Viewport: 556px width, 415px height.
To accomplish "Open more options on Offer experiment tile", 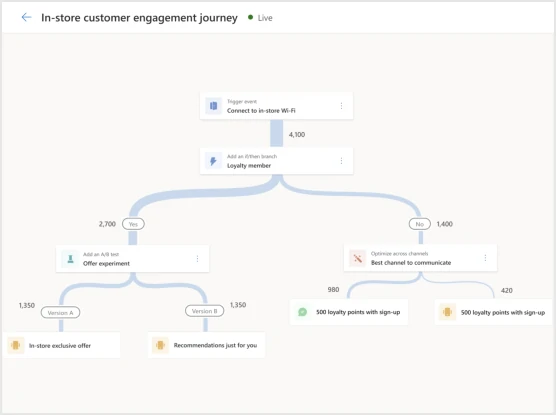I will pos(197,259).
